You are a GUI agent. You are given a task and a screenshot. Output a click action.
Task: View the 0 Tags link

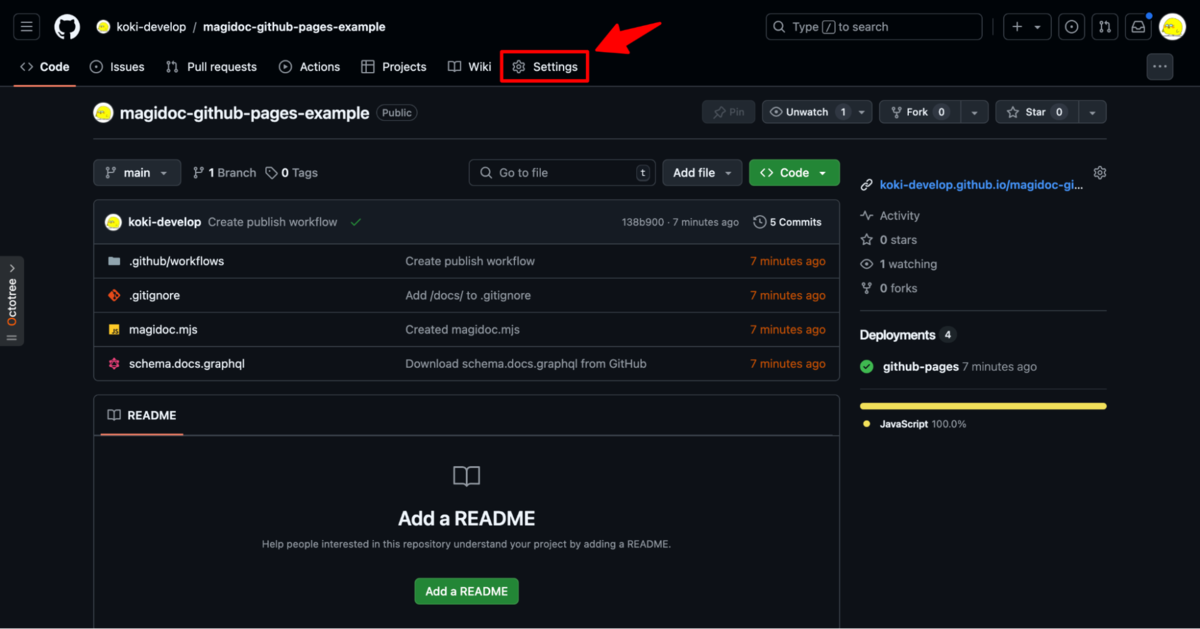pos(292,173)
